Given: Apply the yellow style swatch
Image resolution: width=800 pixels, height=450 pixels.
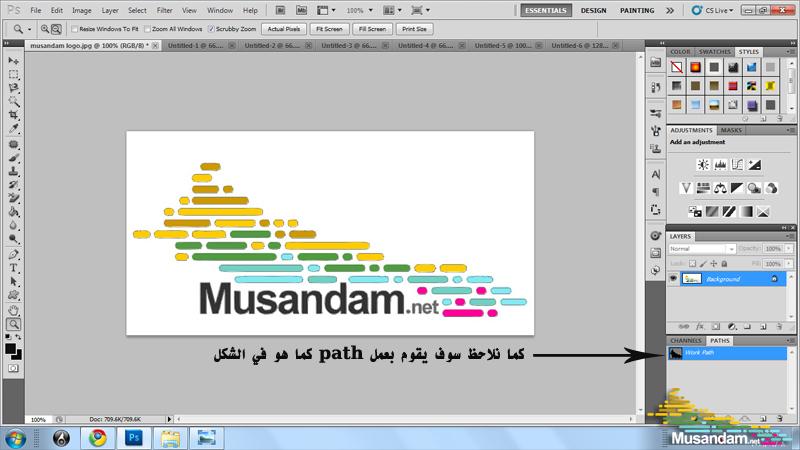Looking at the screenshot, I should click(x=770, y=86).
